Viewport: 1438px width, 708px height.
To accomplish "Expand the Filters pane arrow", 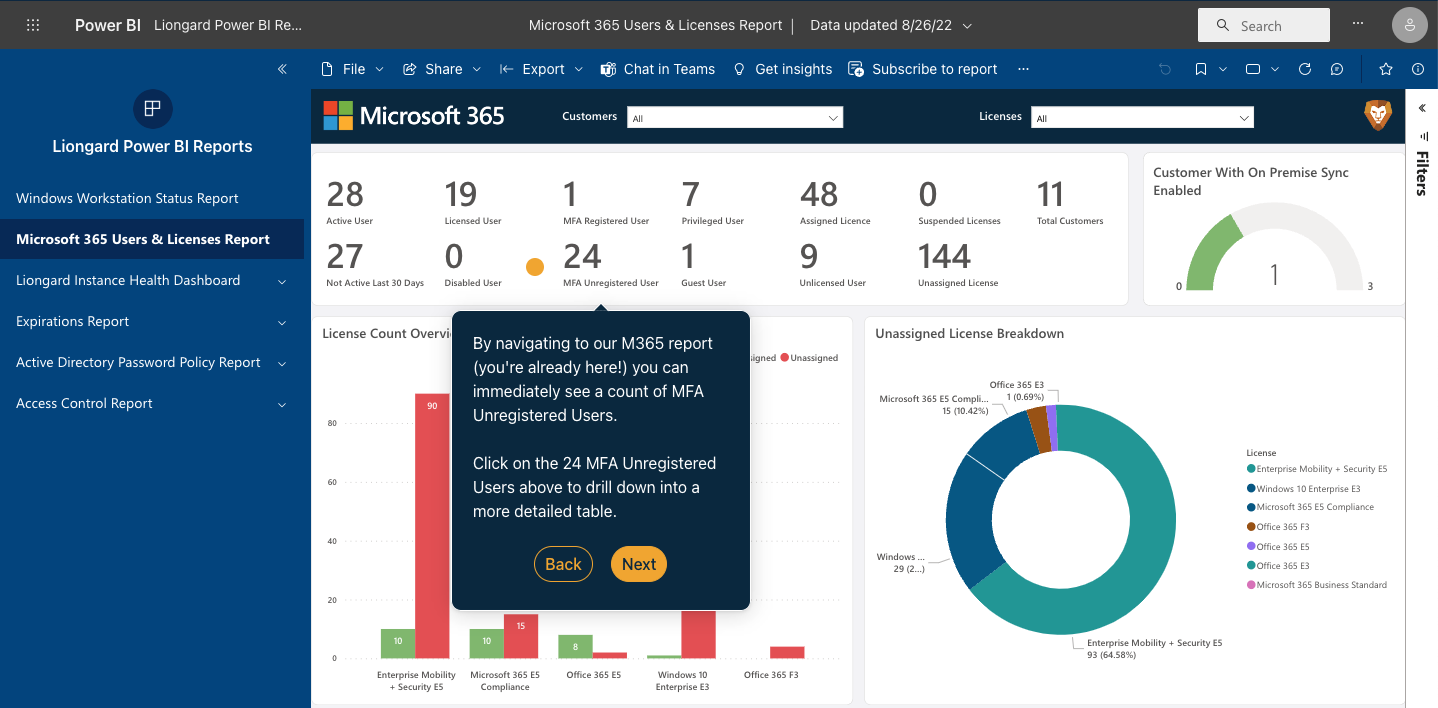I will click(x=1422, y=108).
